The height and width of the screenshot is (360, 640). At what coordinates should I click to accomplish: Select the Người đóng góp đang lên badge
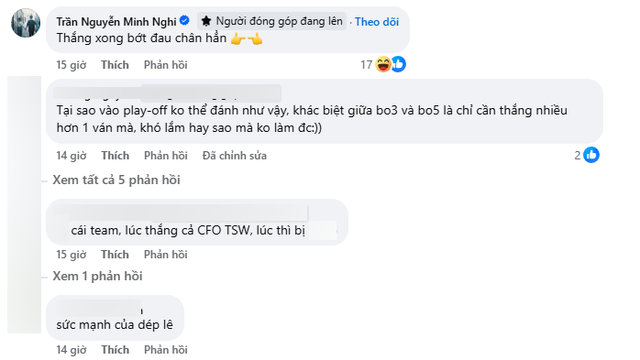point(272,21)
